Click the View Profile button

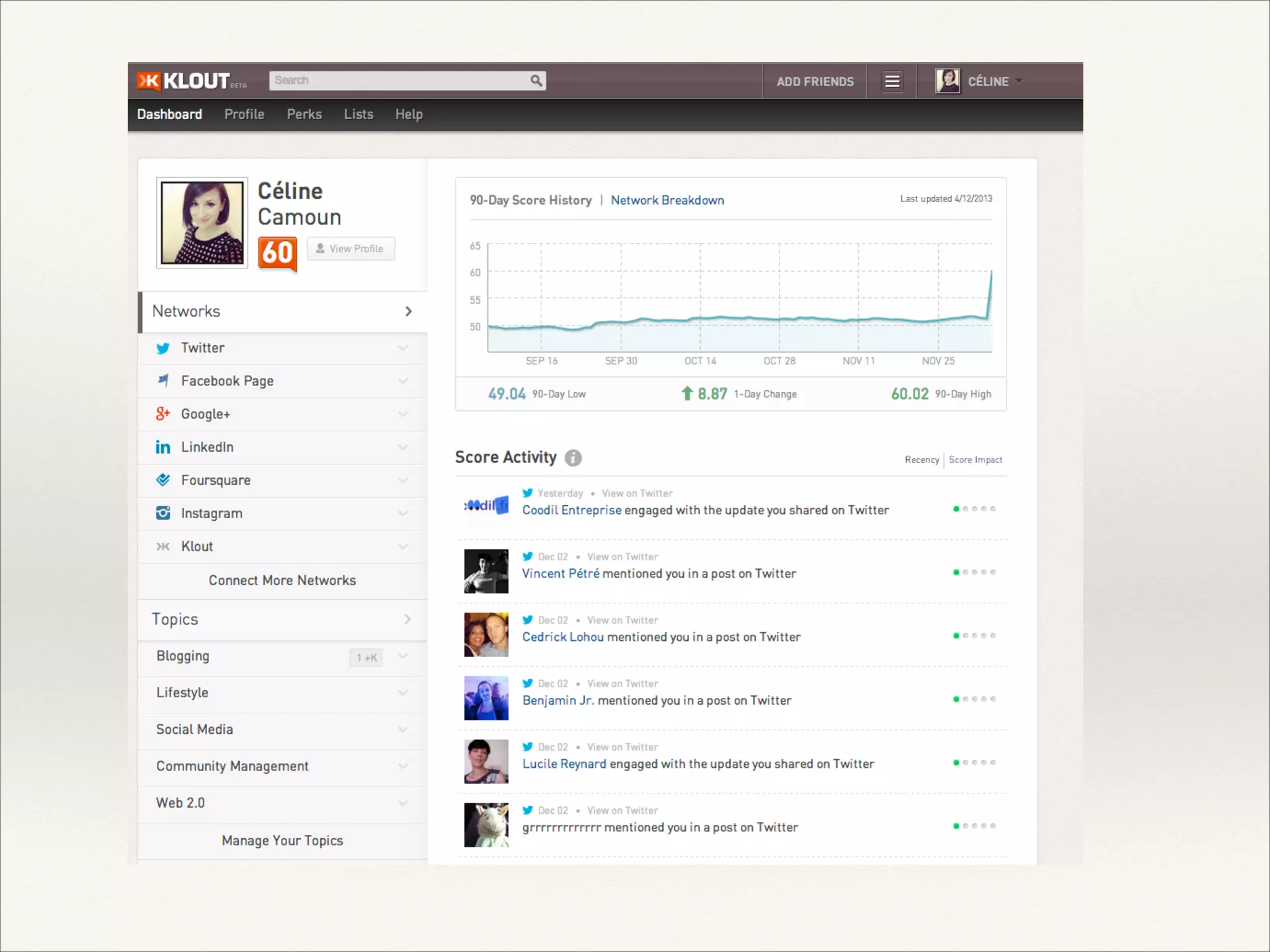click(351, 249)
